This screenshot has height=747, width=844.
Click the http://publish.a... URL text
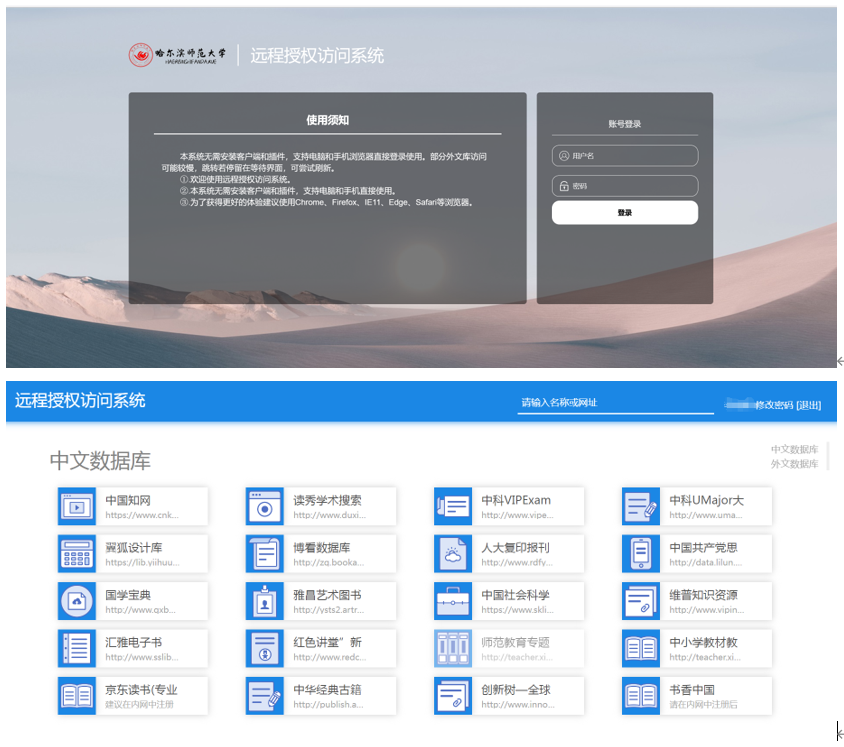[x=328, y=704]
